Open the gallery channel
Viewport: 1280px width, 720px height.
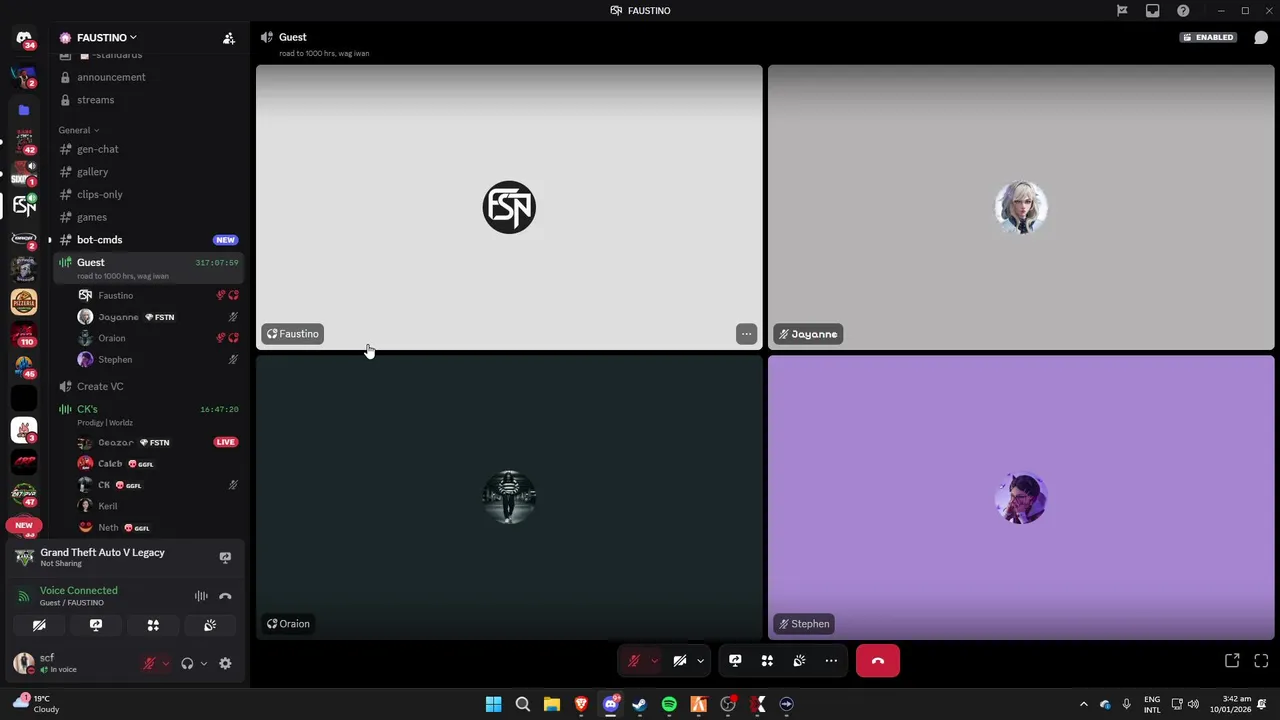148,172
